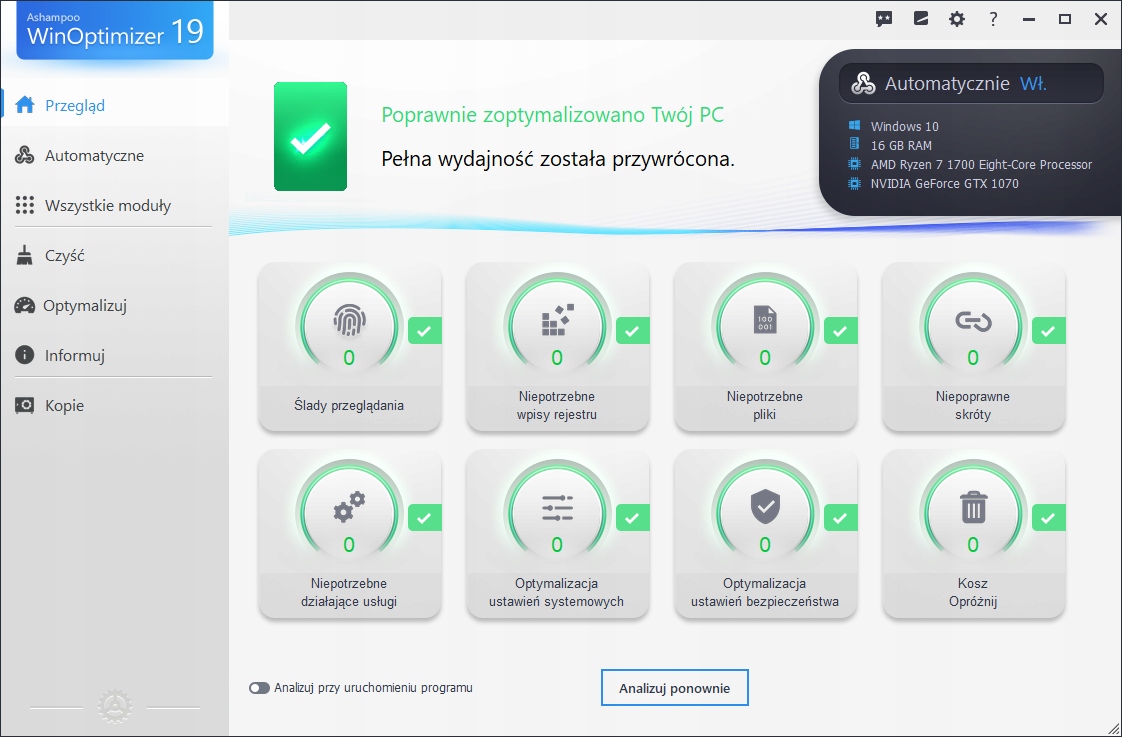Click the large green checkmark status icon

coord(311,136)
